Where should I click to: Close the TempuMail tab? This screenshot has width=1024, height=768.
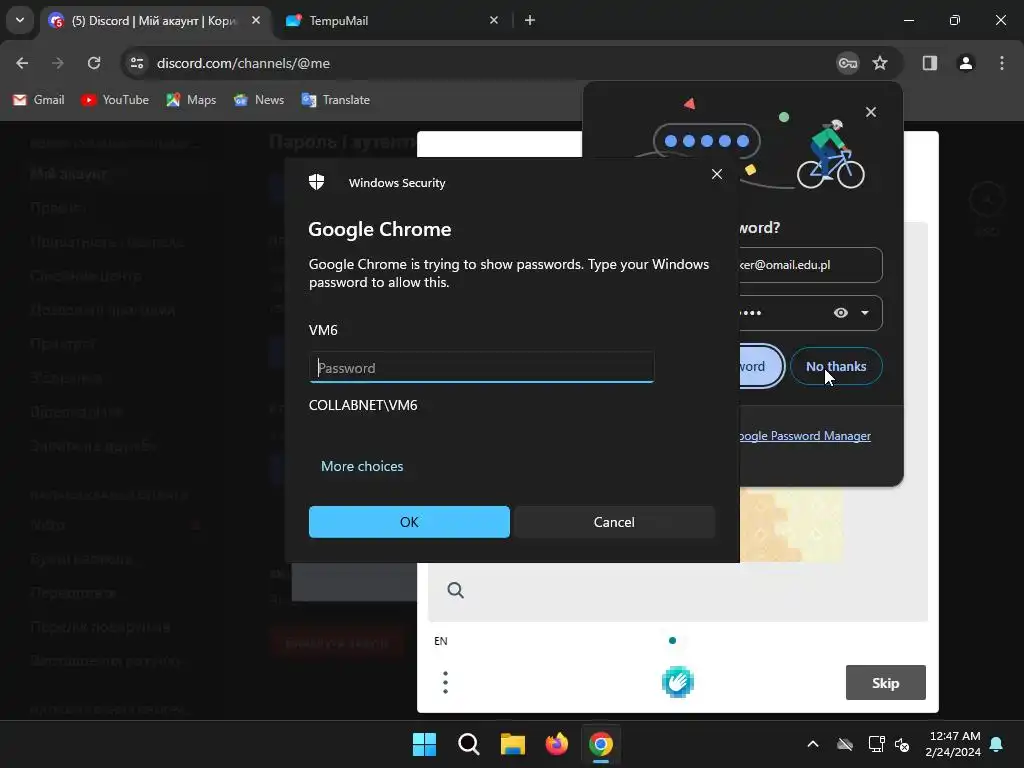pyautogui.click(x=494, y=21)
